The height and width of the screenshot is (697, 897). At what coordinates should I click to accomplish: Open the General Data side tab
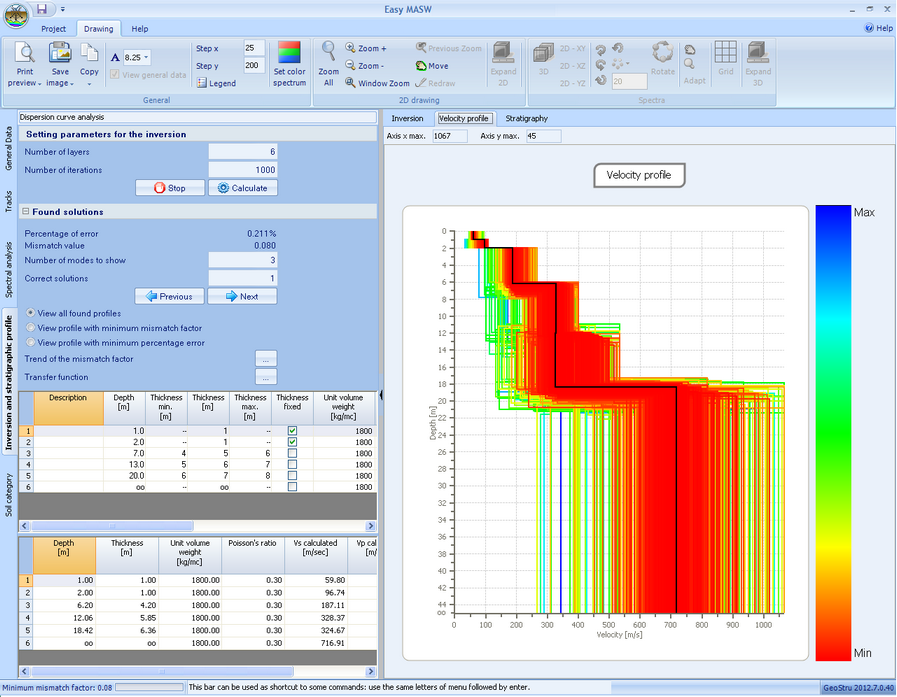click(9, 148)
